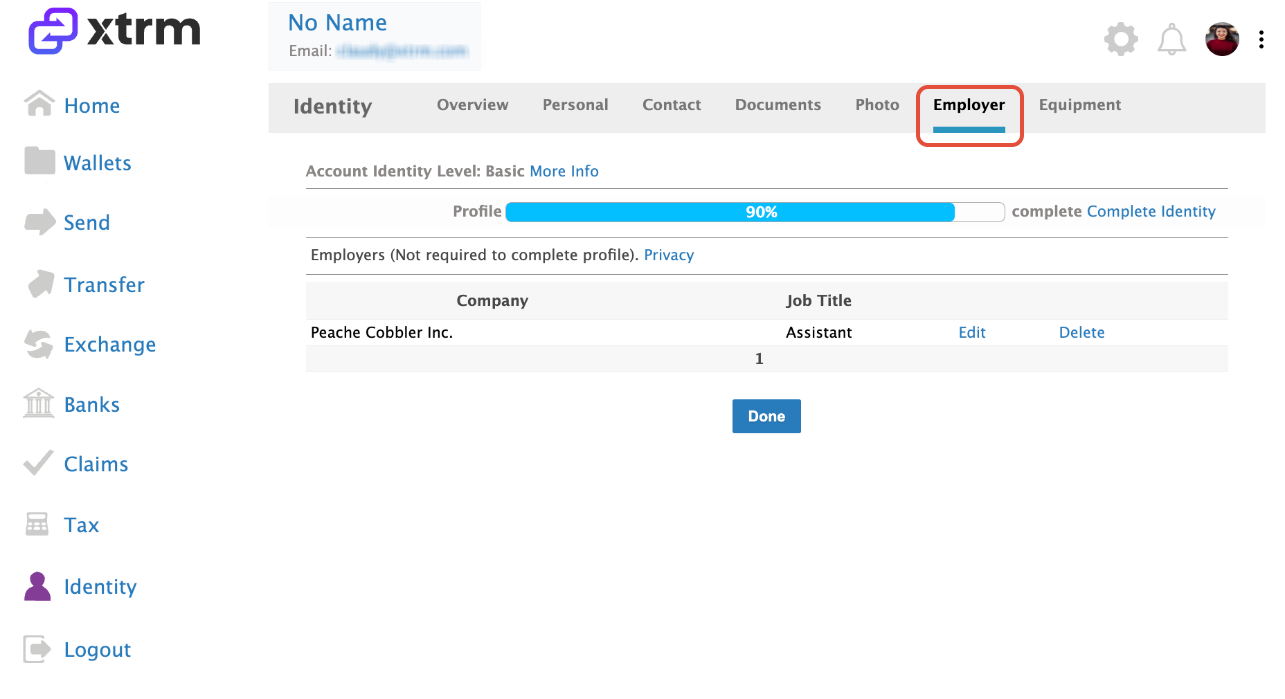Switch to the Documents tab
This screenshot has width=1285, height=699.
coord(778,105)
